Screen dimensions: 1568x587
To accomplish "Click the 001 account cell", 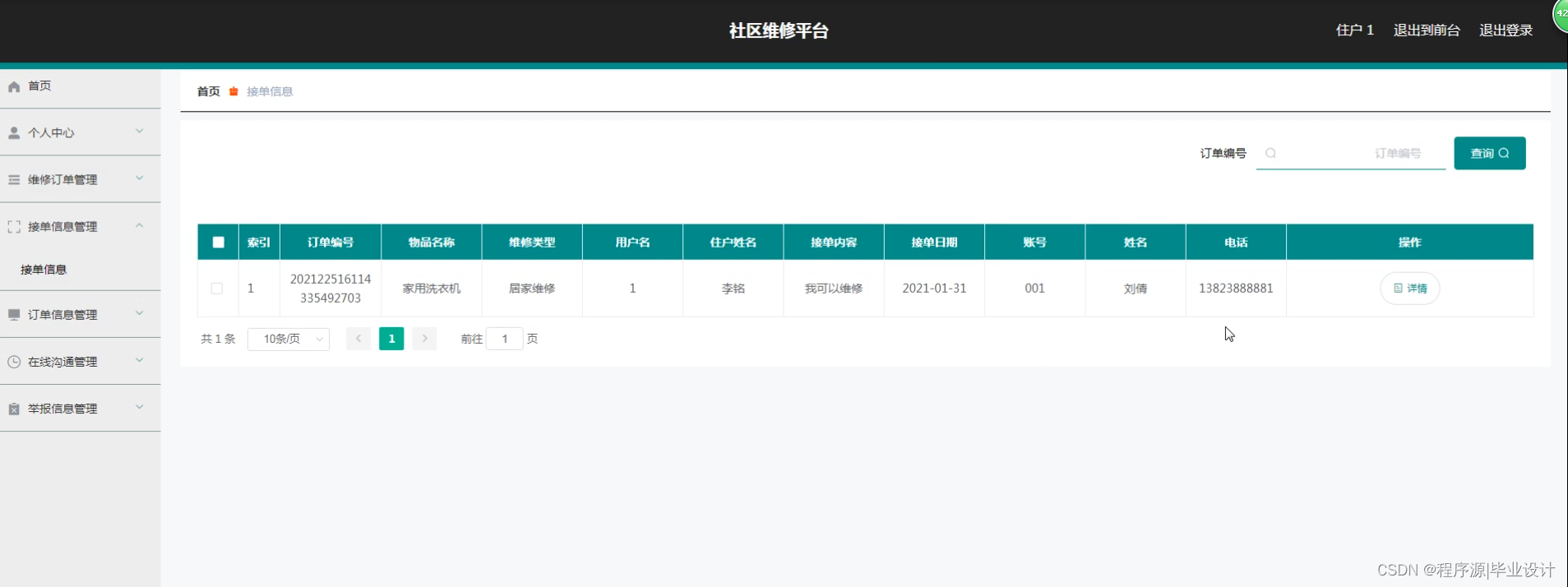I will point(1035,289).
